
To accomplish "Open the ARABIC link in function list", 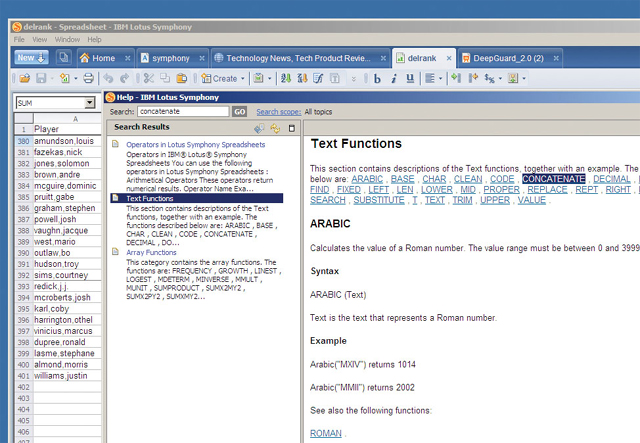I will click(x=367, y=179).
